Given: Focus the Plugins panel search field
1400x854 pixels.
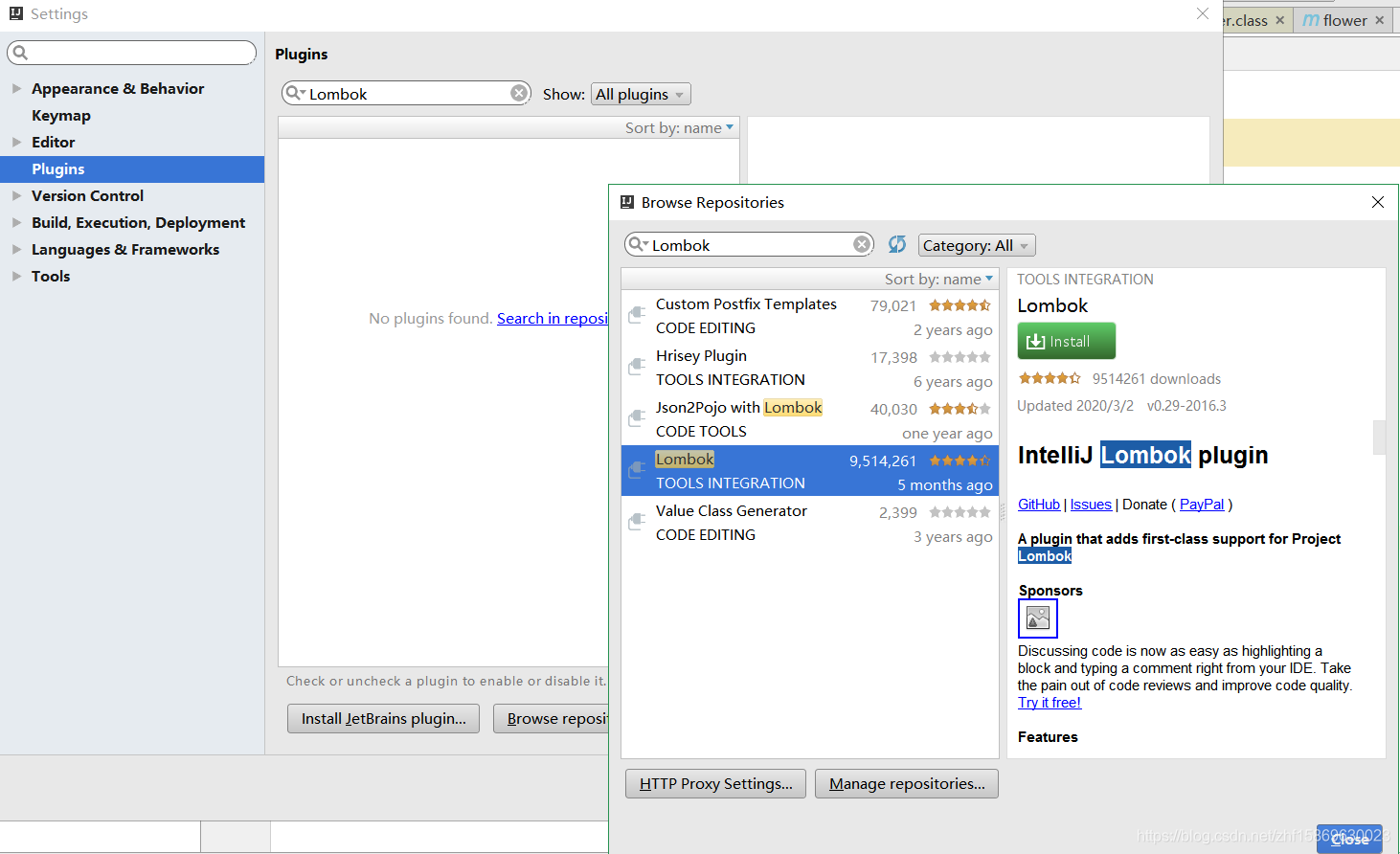Looking at the screenshot, I should coord(406,93).
